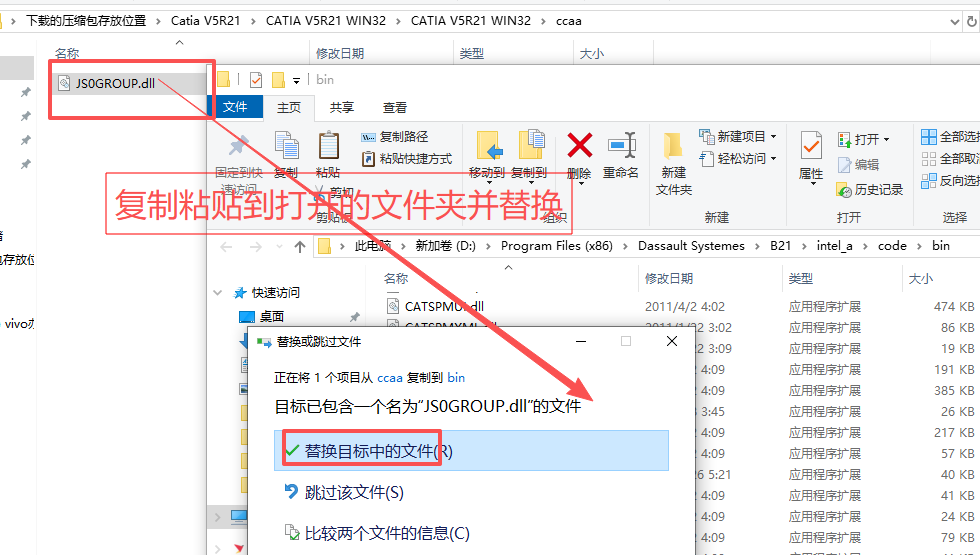Screen dimensions: 980x555
Task: Collapse the Quick access tree node
Action: (x=218, y=292)
